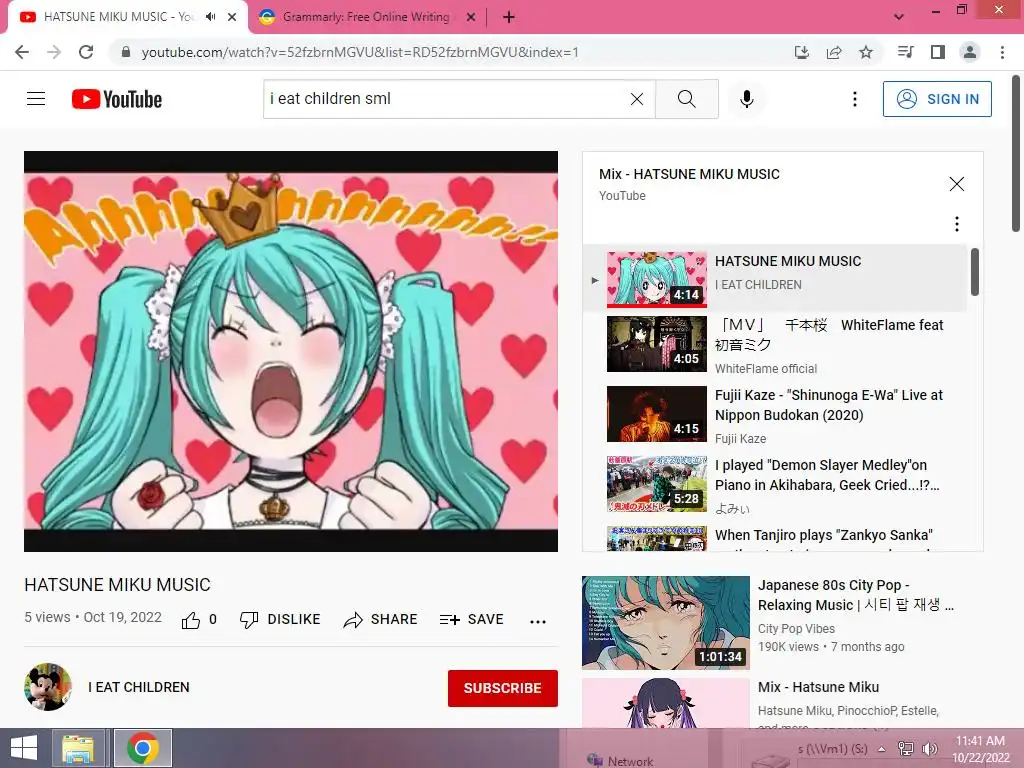Open the Mix playlist options menu
This screenshot has width=1024, height=768.
[957, 224]
